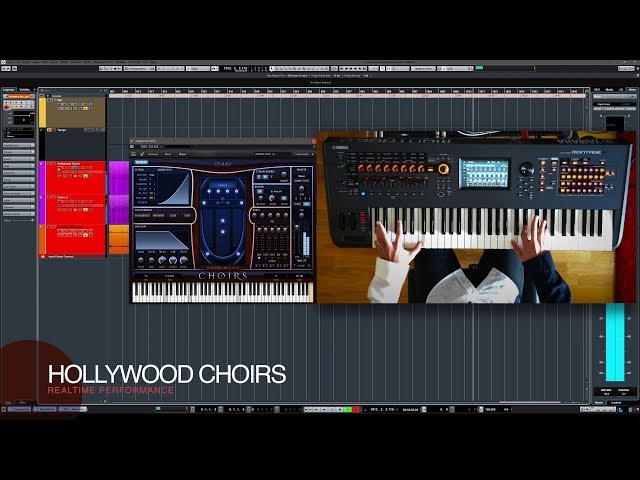
Task: Open the Media tab in right zone
Action: pyautogui.click(x=609, y=89)
